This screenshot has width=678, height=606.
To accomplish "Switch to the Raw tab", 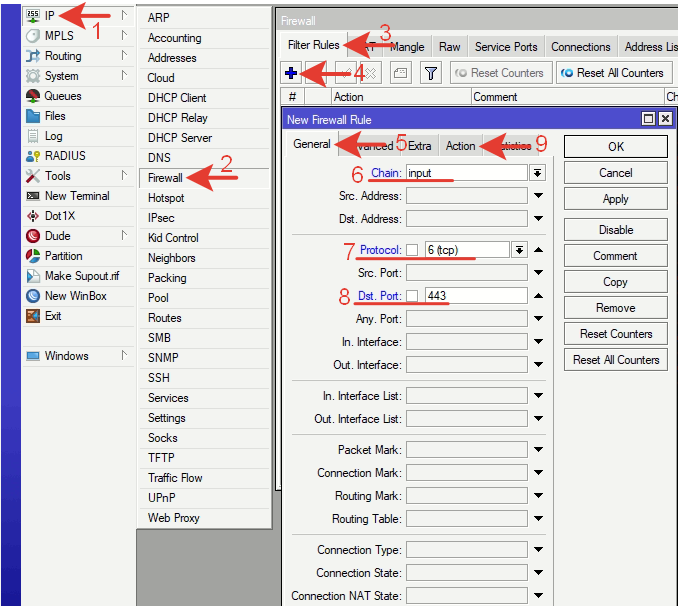I will [x=449, y=47].
